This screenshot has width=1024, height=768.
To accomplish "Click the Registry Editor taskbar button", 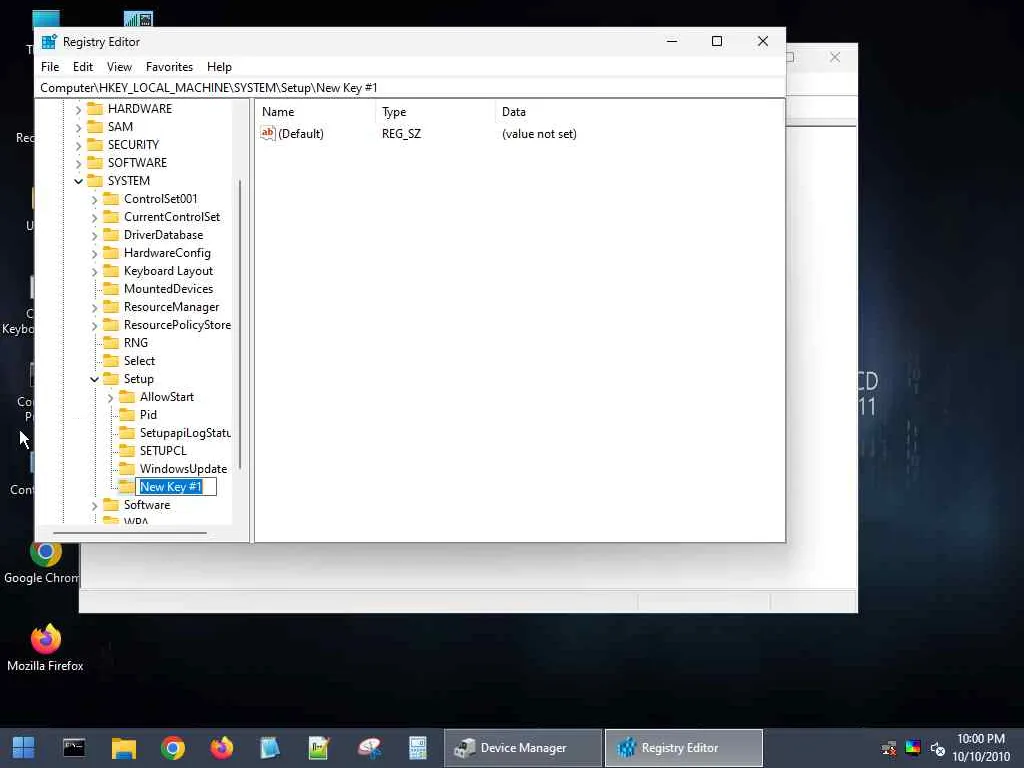I will click(x=684, y=748).
